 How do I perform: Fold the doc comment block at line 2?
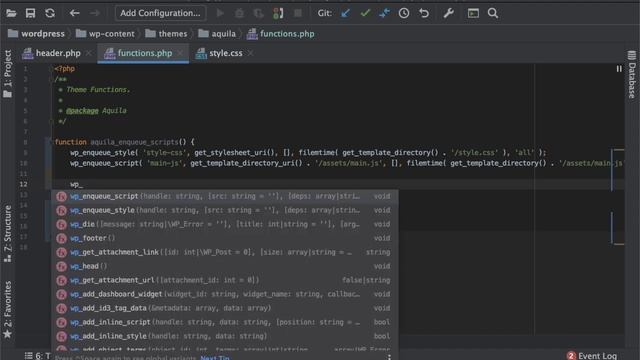(x=51, y=79)
